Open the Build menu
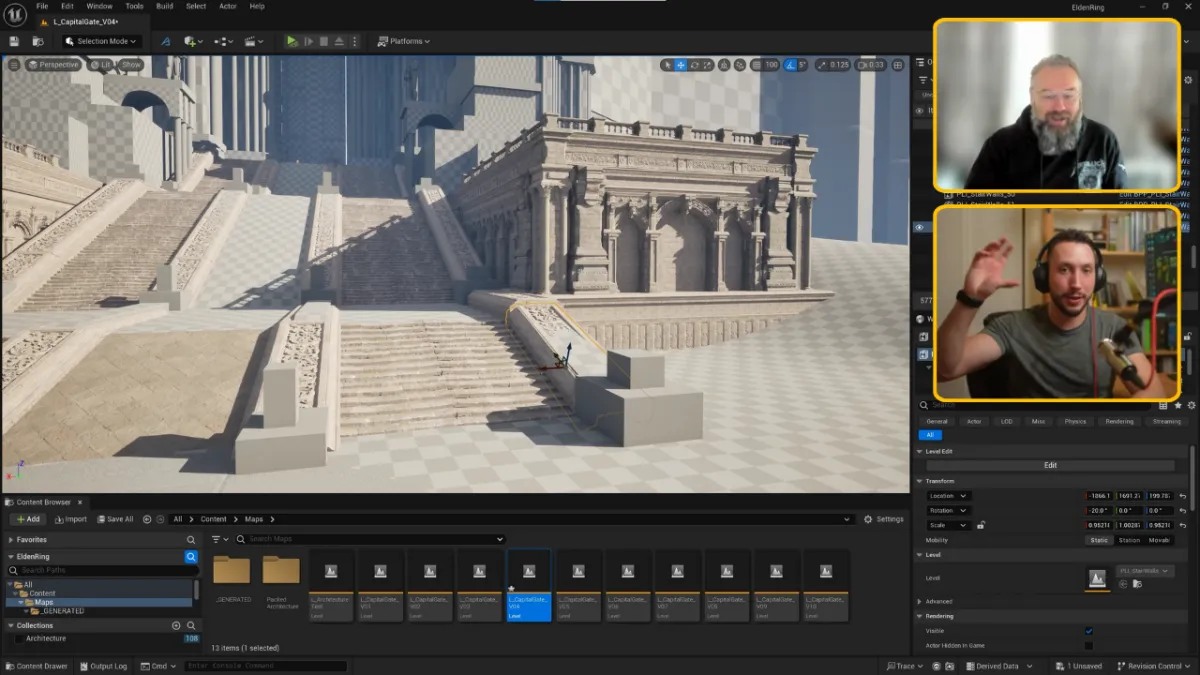Image resolution: width=1200 pixels, height=675 pixels. click(164, 6)
